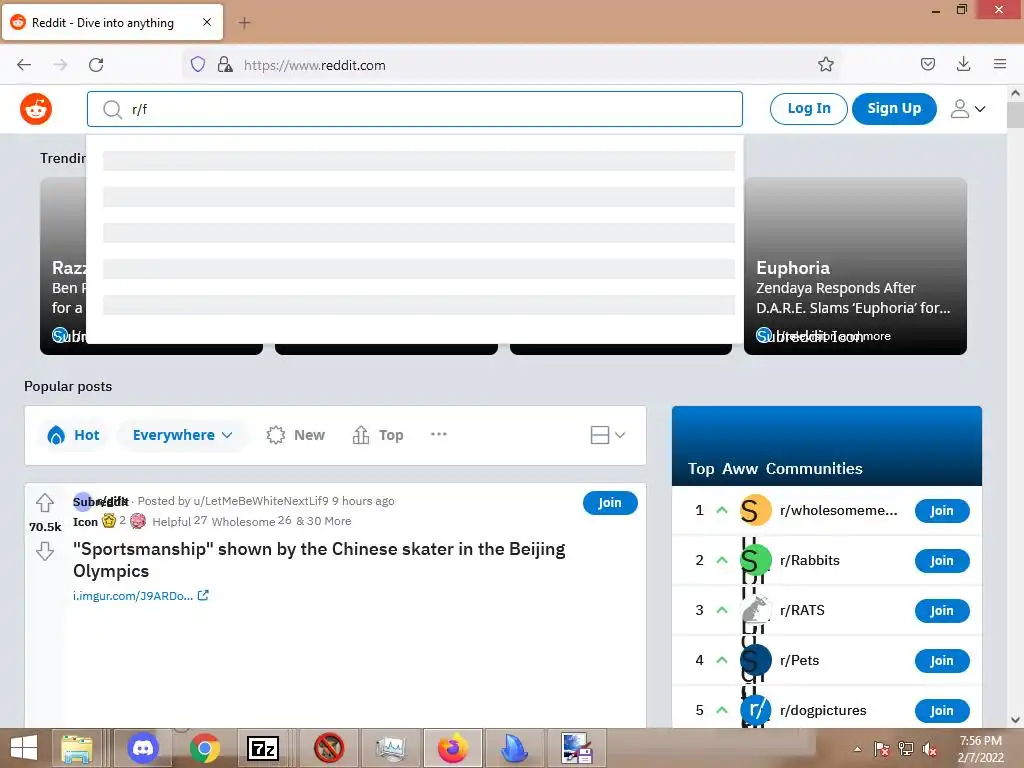Join the r/Pets community

[942, 660]
